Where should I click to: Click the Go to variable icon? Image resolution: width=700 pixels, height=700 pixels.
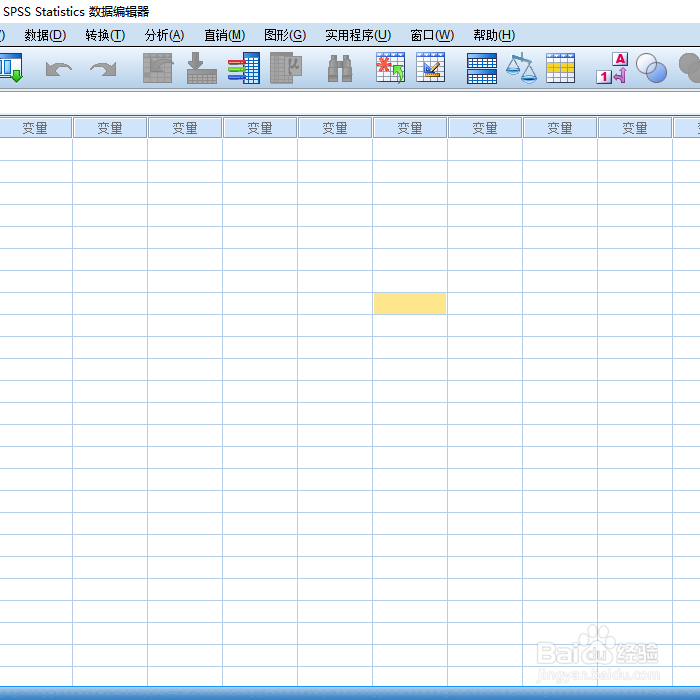coord(202,68)
